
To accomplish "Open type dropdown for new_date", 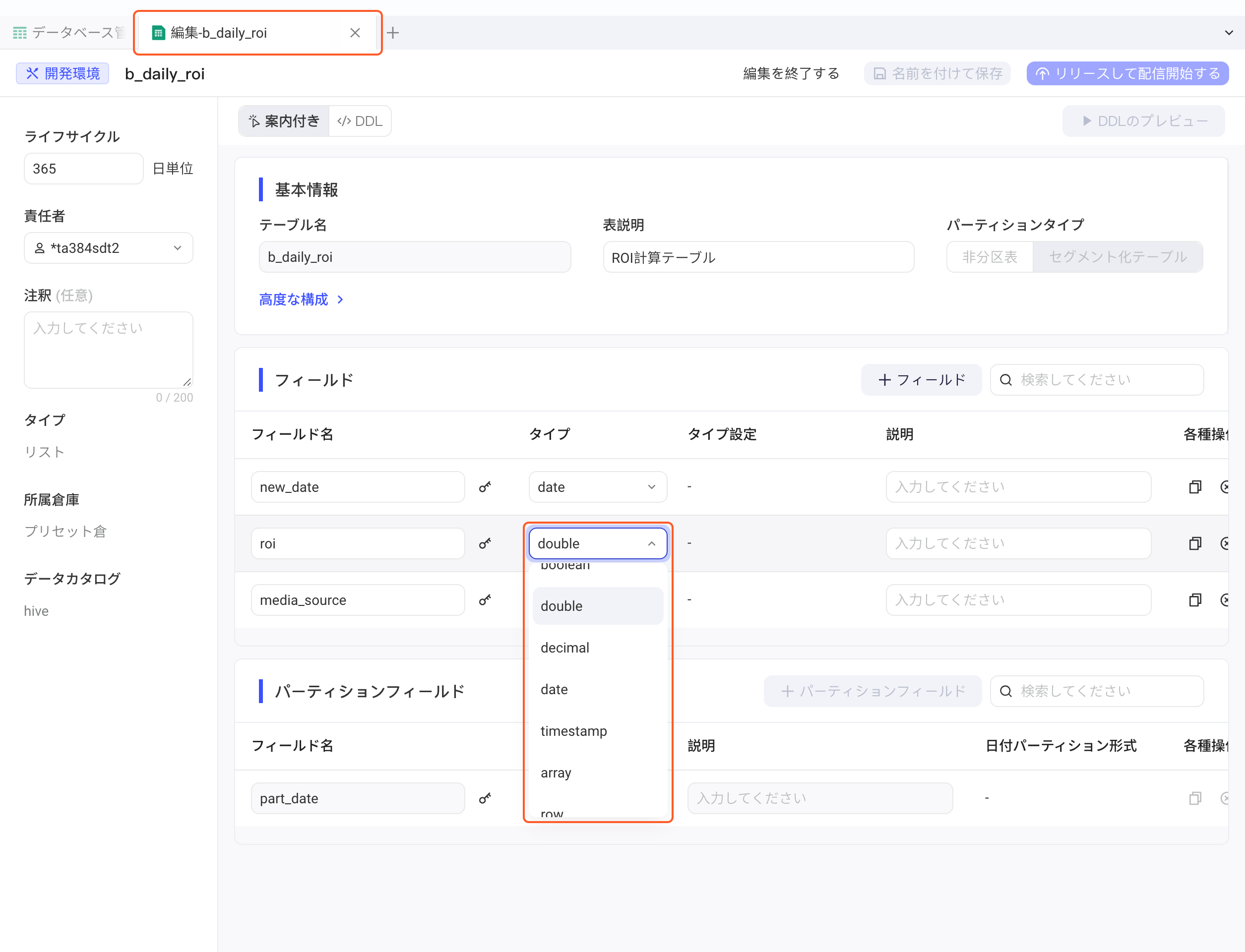I will (x=598, y=487).
